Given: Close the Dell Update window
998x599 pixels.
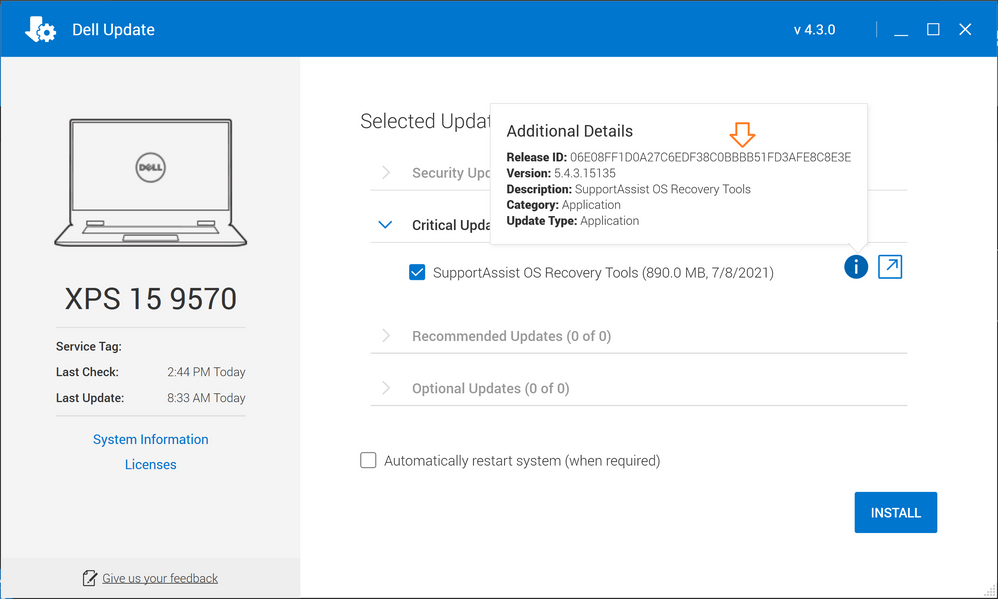Looking at the screenshot, I should click(x=965, y=29).
